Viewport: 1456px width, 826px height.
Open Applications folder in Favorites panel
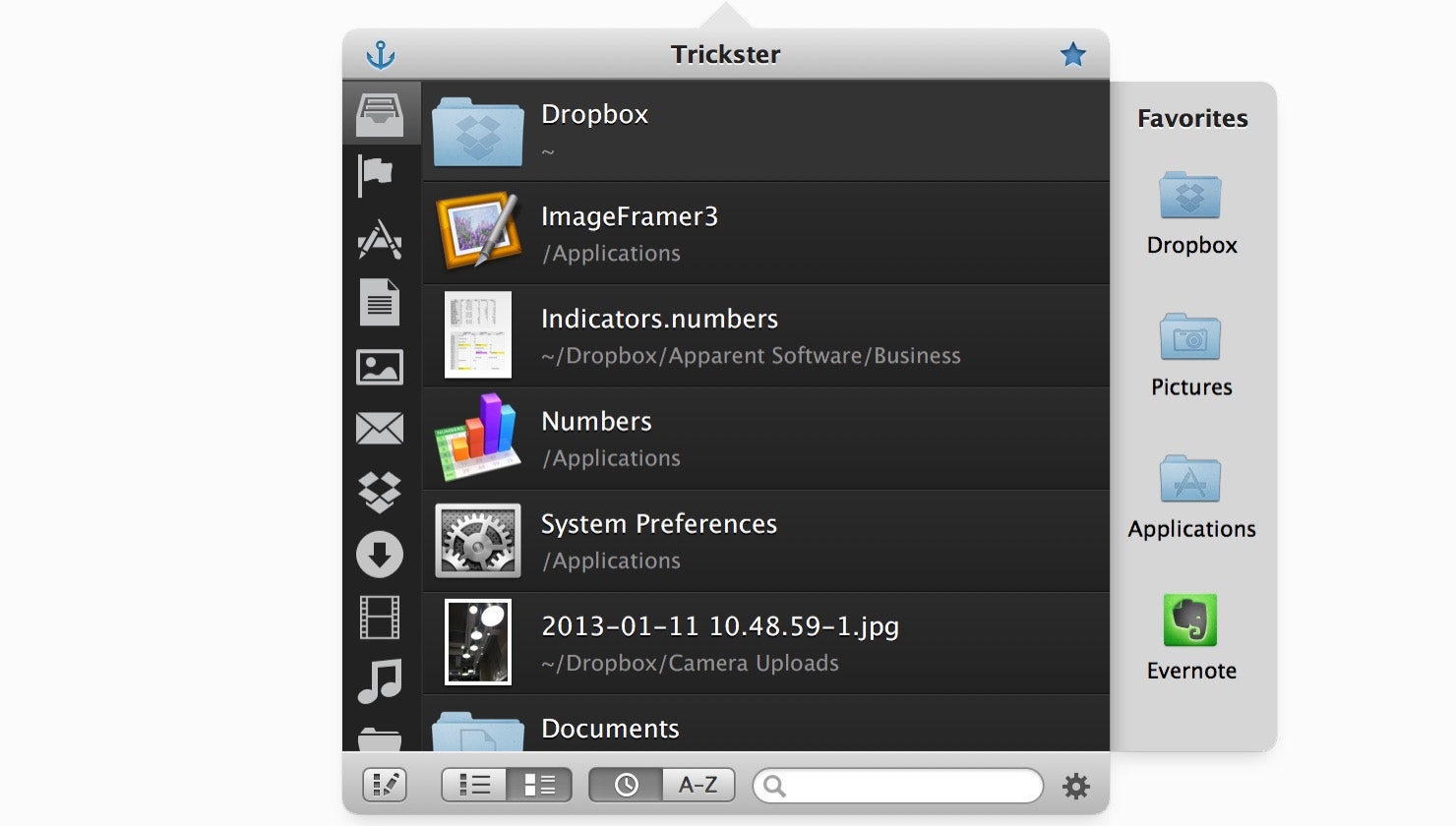(x=1191, y=498)
